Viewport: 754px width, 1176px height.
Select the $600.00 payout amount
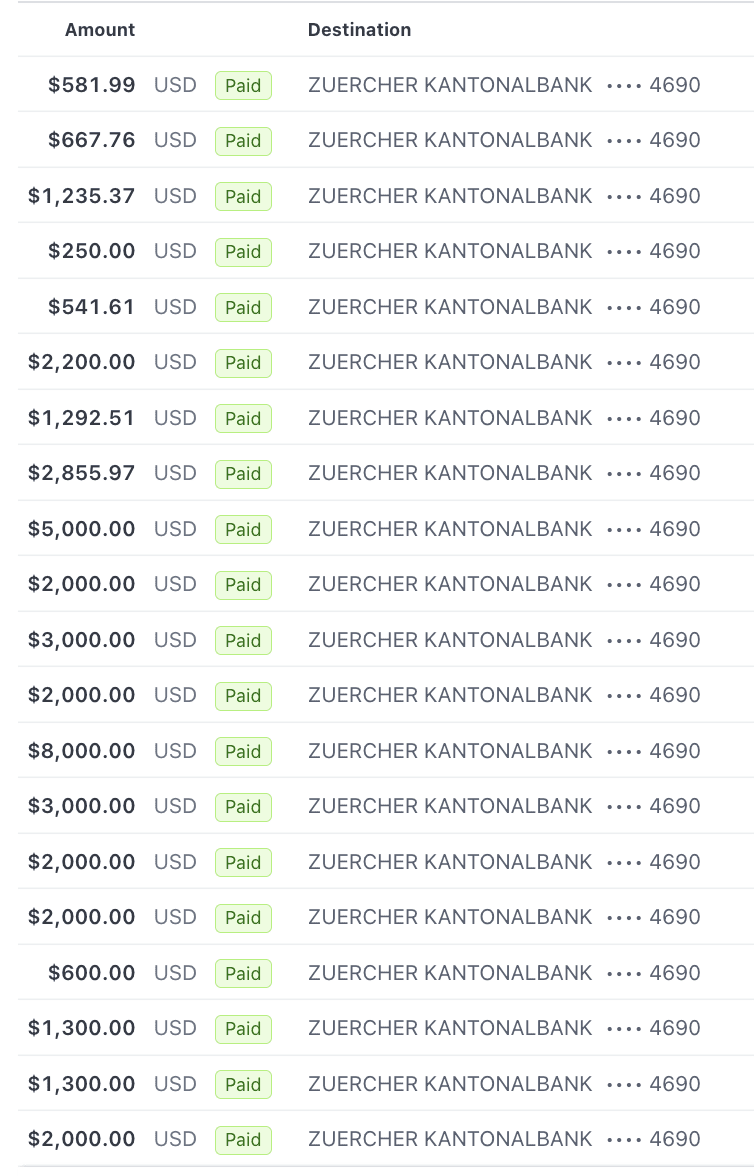(91, 973)
